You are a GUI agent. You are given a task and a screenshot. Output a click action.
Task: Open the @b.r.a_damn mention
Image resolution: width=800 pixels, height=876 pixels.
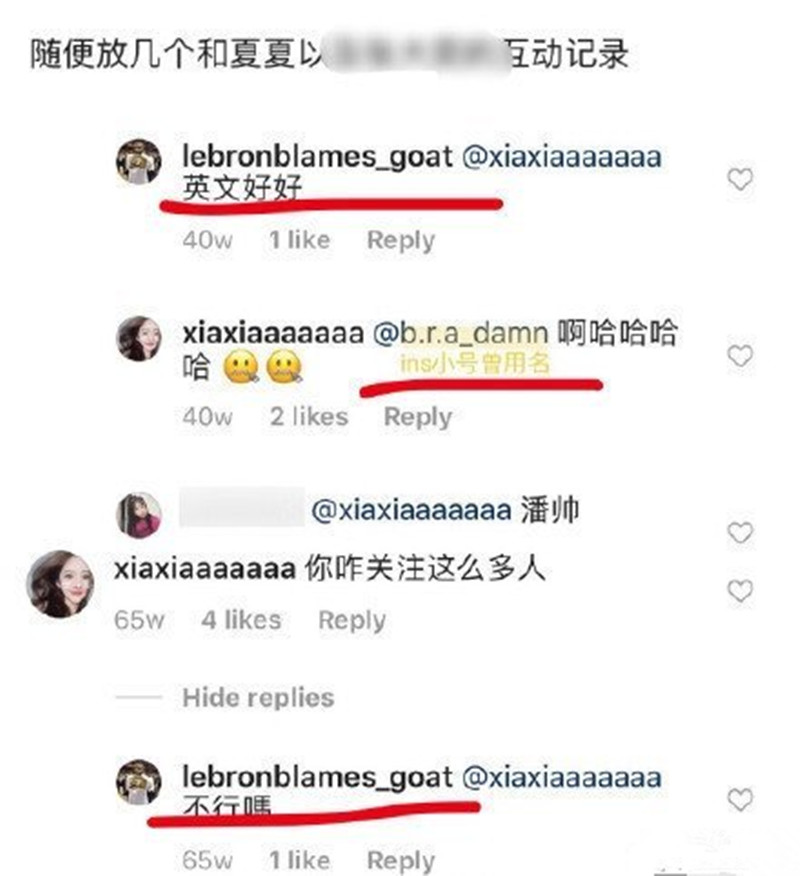460,334
